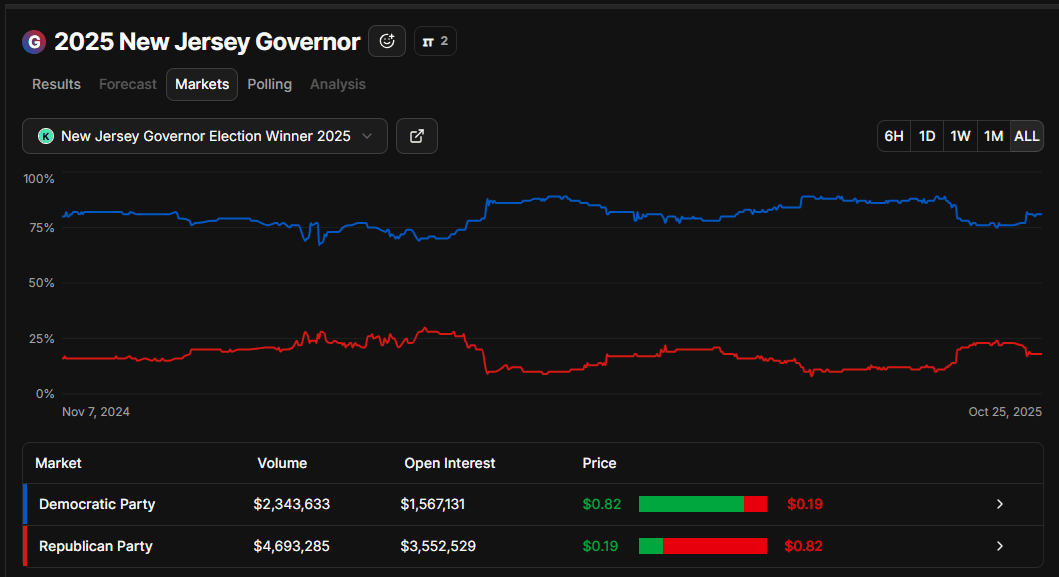Image resolution: width=1059 pixels, height=577 pixels.
Task: Click the Democratic Party row arrow icon
Action: [999, 504]
